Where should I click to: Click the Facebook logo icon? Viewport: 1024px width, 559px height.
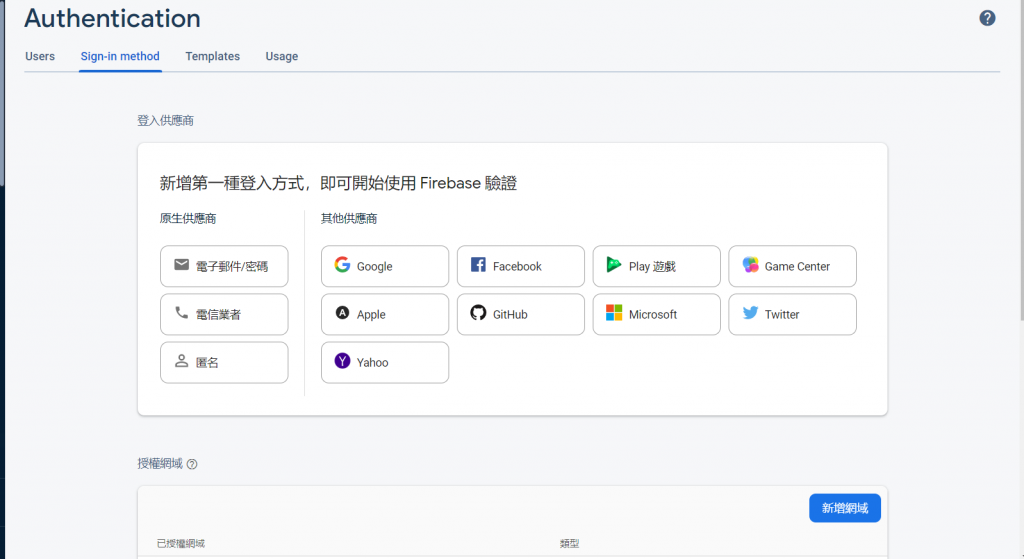pos(478,264)
